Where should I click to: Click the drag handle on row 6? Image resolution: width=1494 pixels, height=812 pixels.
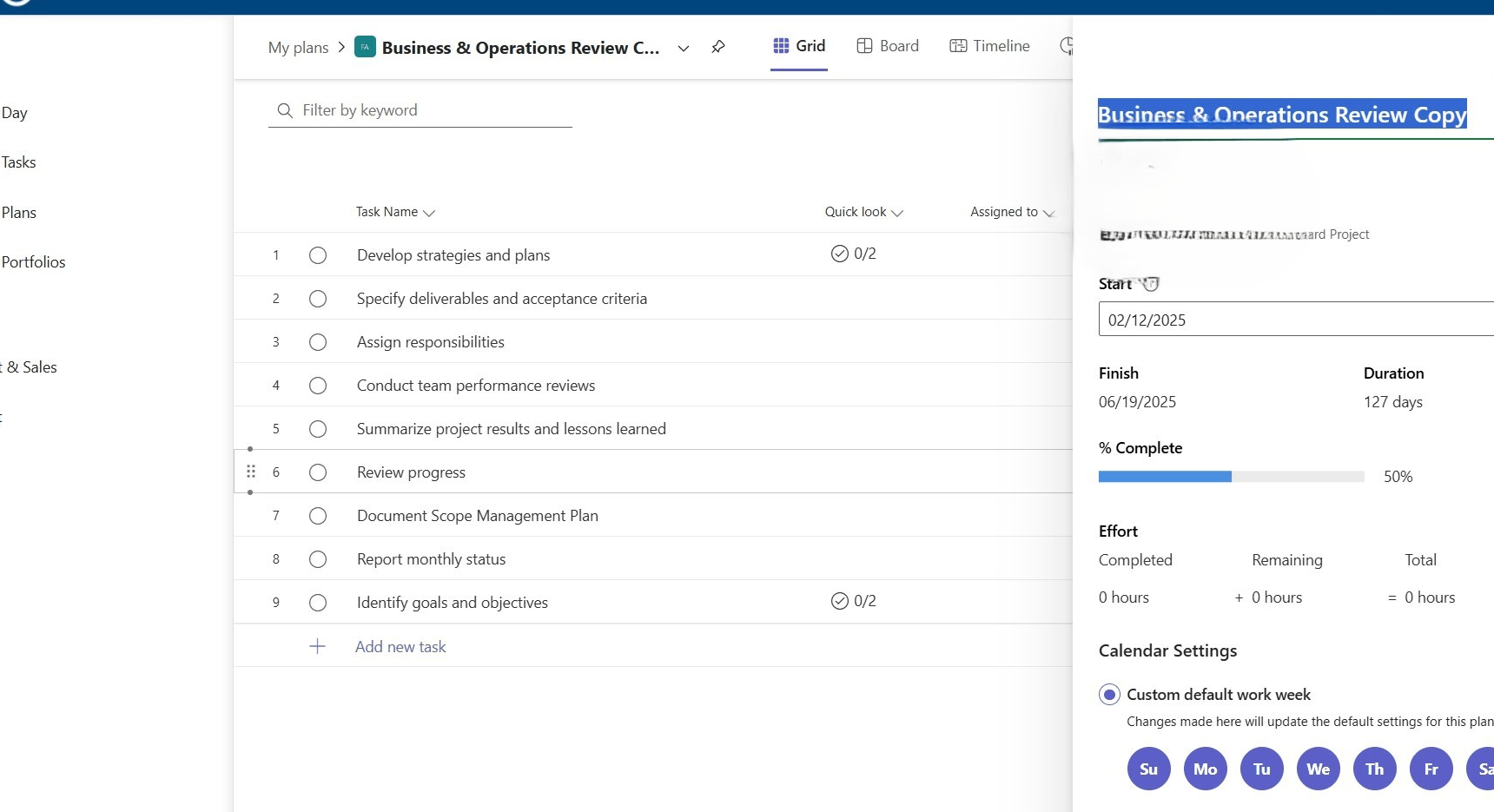(x=250, y=472)
